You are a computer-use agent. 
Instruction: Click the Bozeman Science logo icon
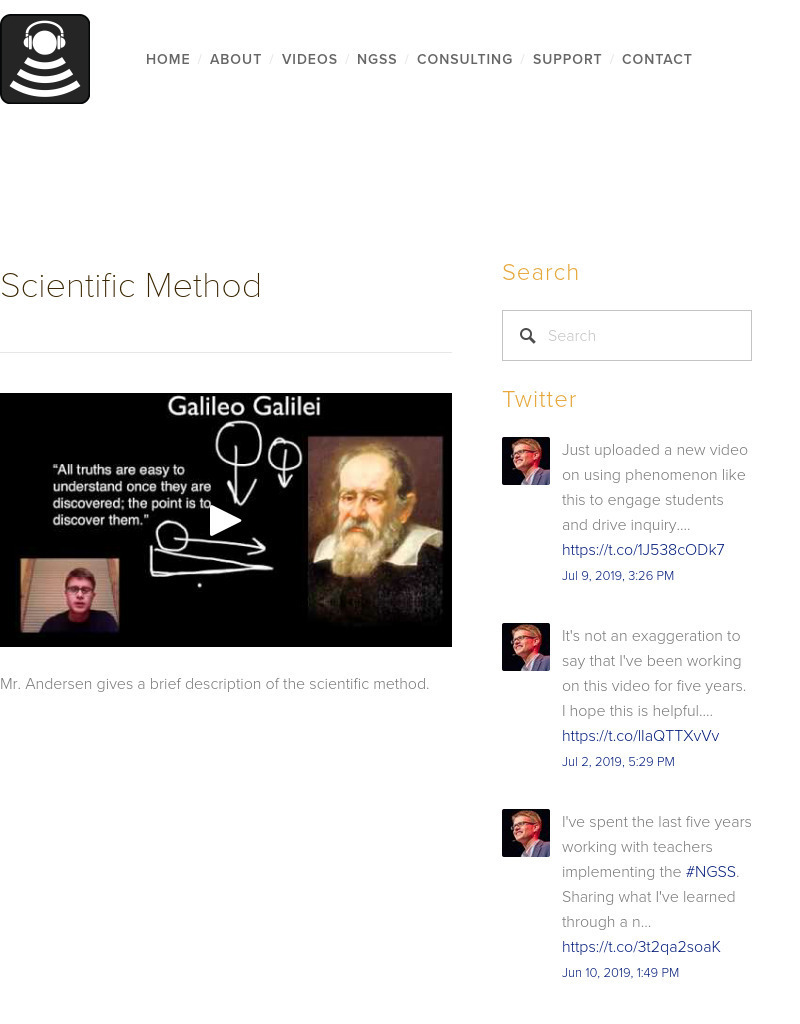click(44, 58)
